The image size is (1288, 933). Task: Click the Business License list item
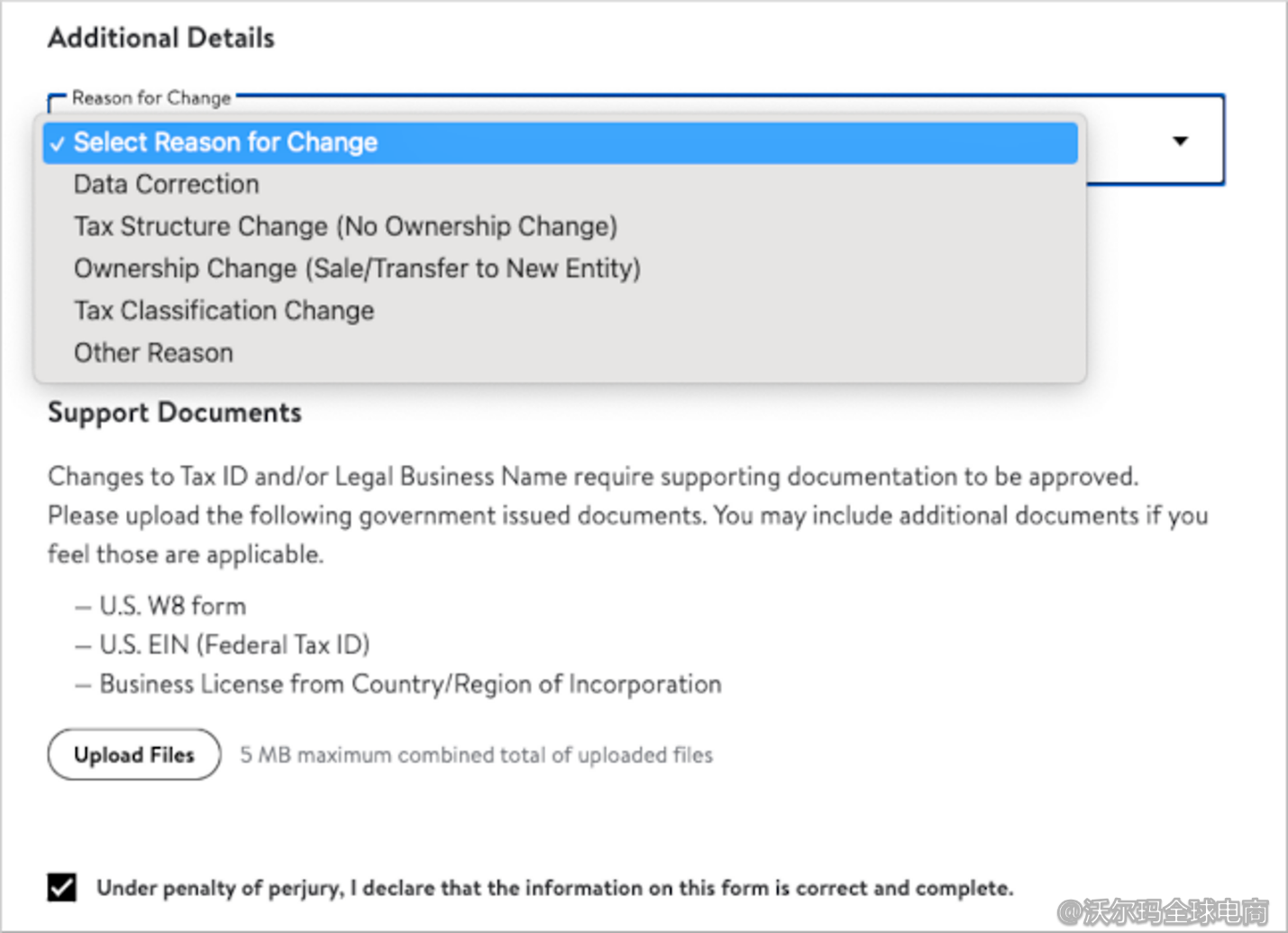410,684
